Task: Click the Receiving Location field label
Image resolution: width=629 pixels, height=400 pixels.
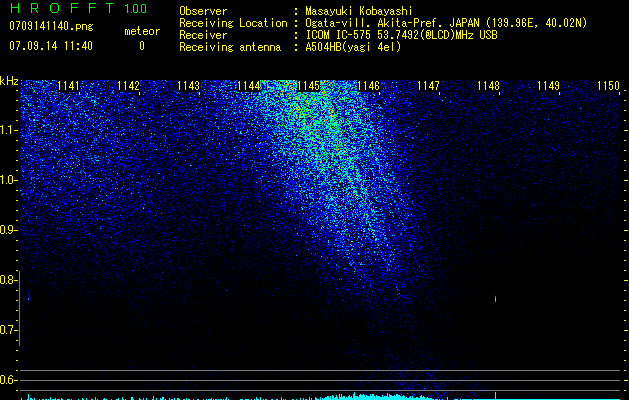Action: pos(233,23)
